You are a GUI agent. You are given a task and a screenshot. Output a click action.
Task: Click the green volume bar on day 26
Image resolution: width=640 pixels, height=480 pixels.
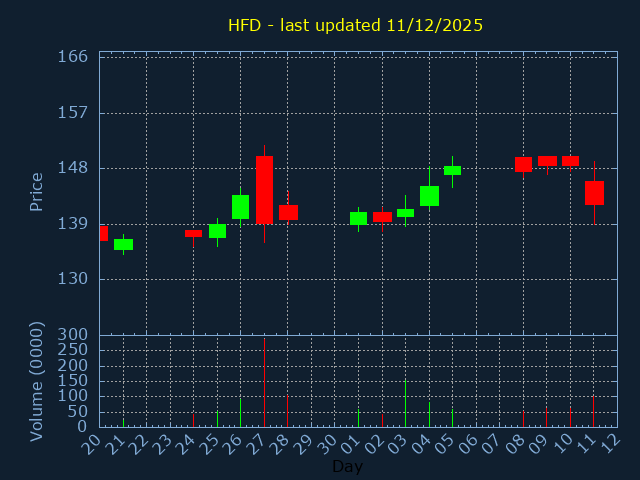[x=240, y=412]
